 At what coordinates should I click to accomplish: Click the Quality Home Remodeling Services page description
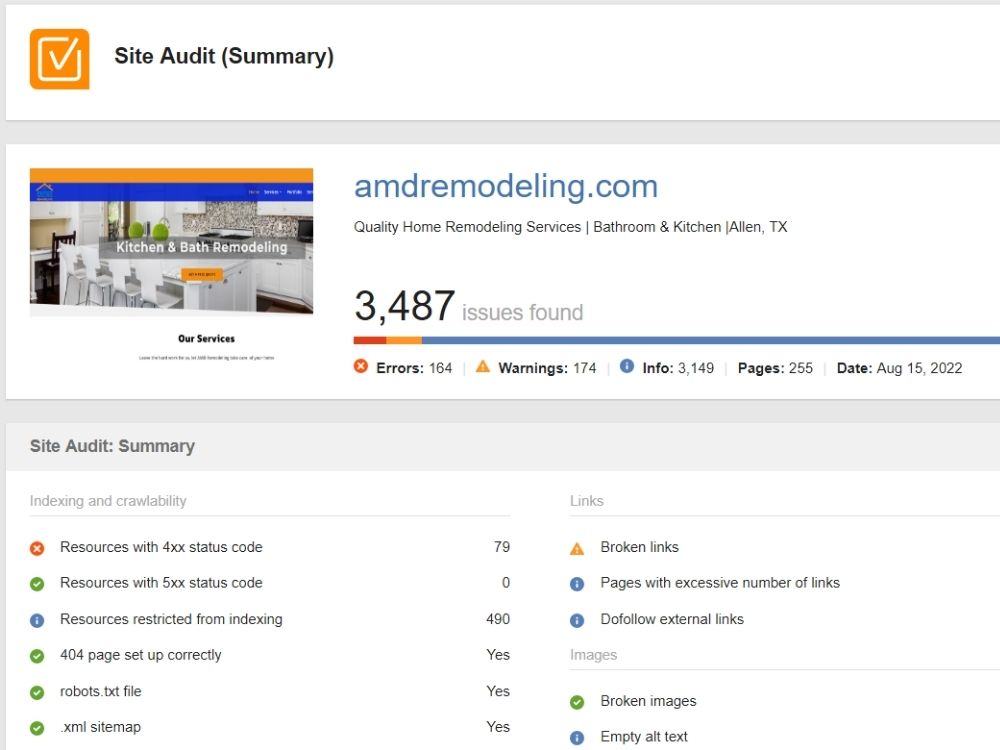(x=571, y=227)
